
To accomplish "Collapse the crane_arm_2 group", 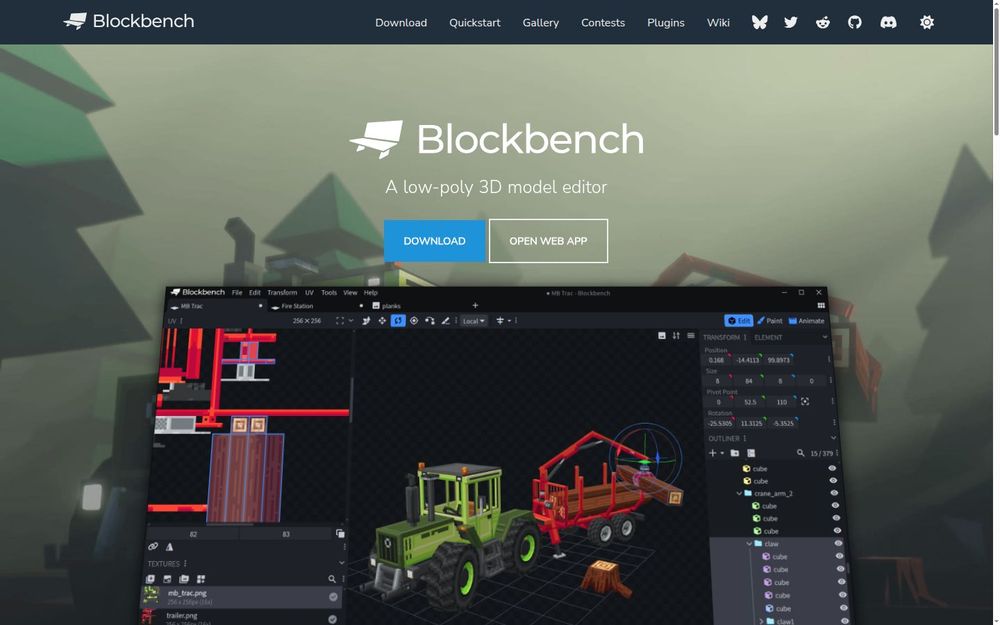I will click(x=739, y=494).
